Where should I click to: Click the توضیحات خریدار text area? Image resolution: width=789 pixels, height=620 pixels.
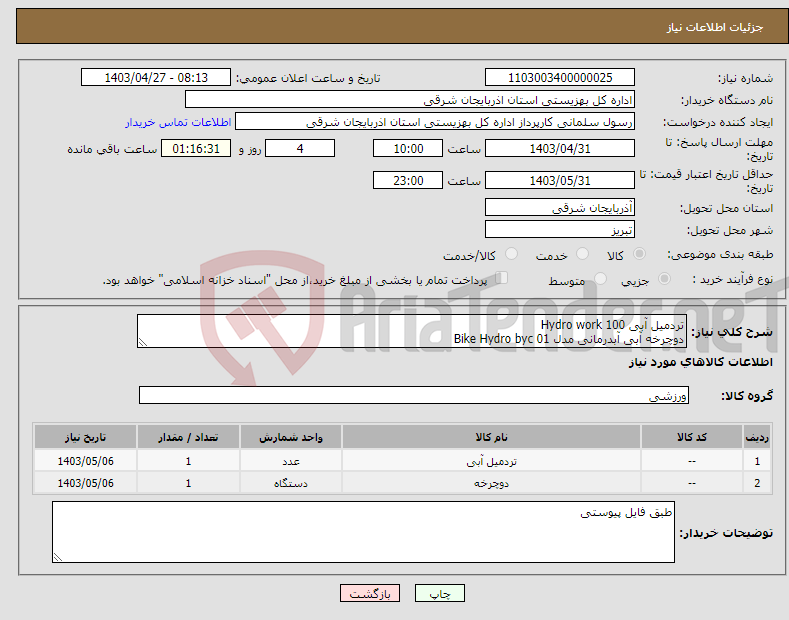click(363, 532)
